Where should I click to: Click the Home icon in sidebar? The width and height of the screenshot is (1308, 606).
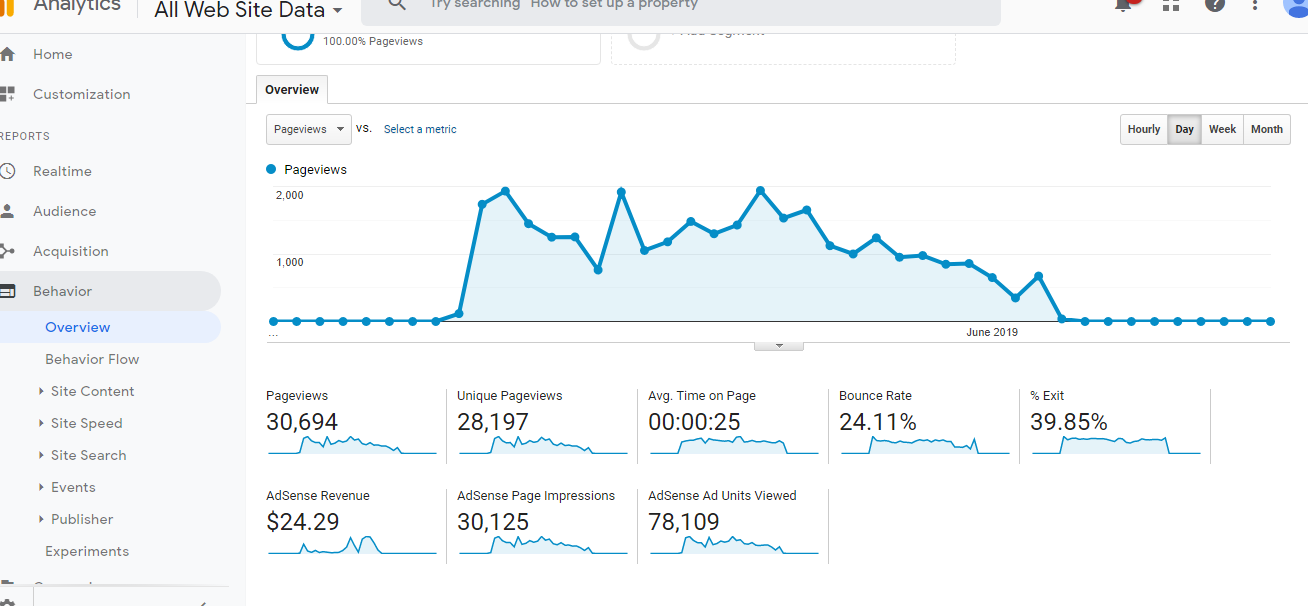click(8, 54)
